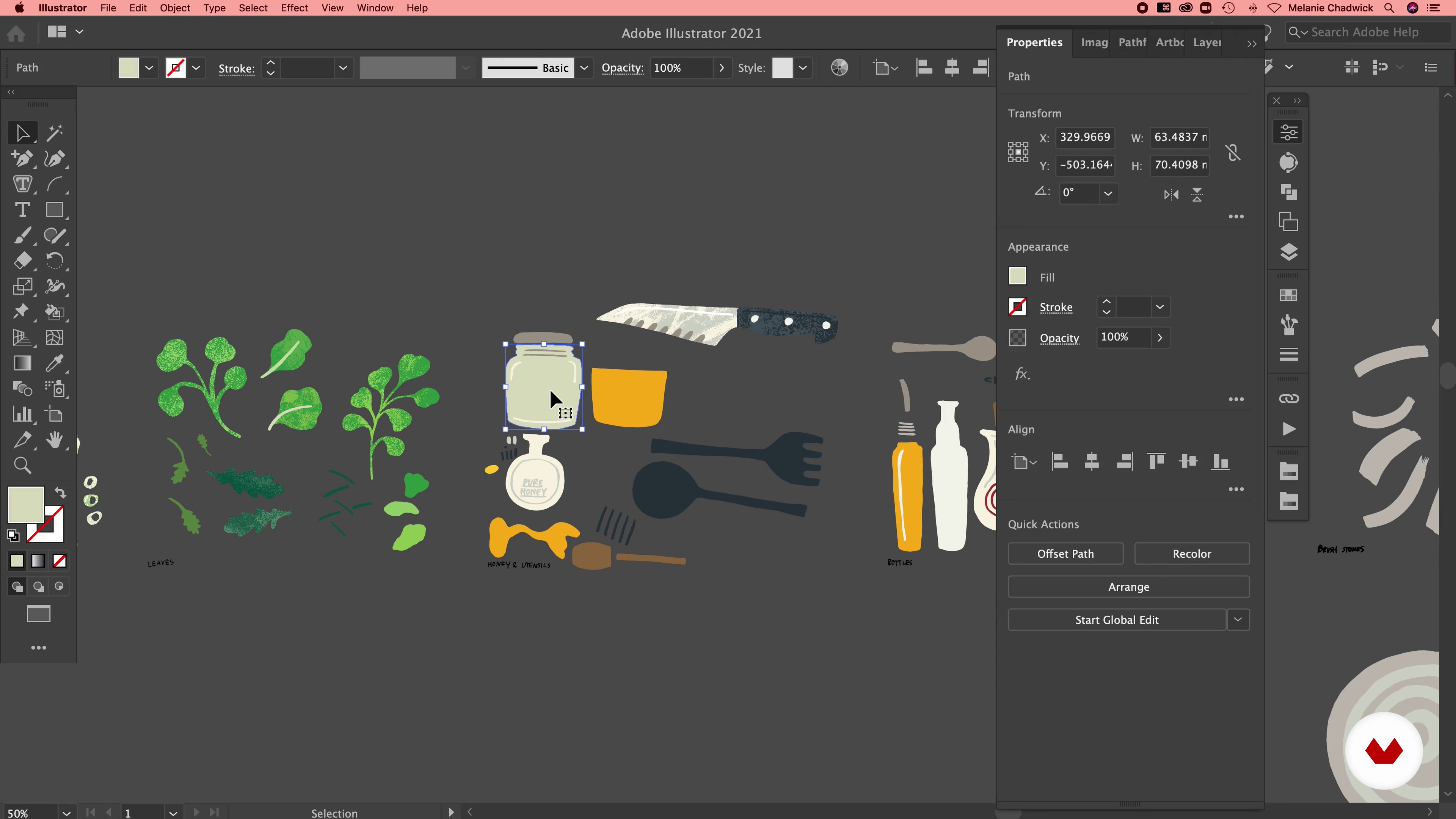The image size is (1456, 819).
Task: Swap fill and stroke colors
Action: (60, 493)
